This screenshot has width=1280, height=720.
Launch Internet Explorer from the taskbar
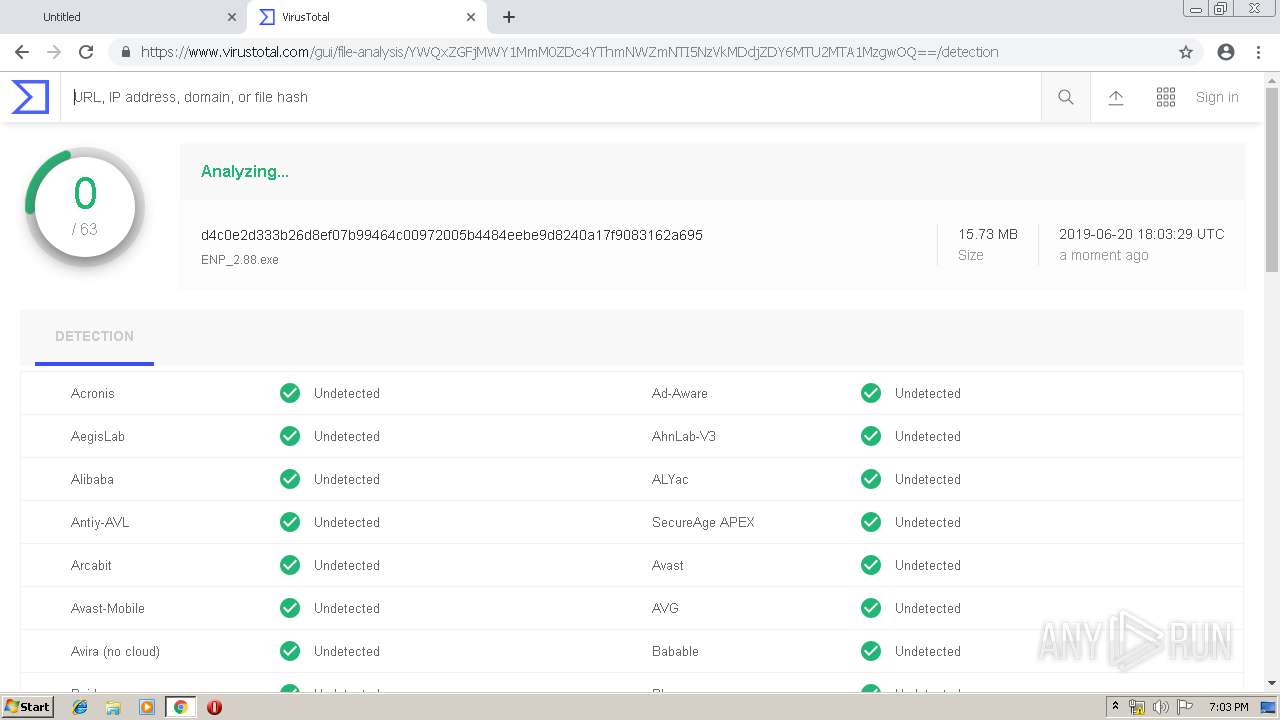tap(80, 707)
